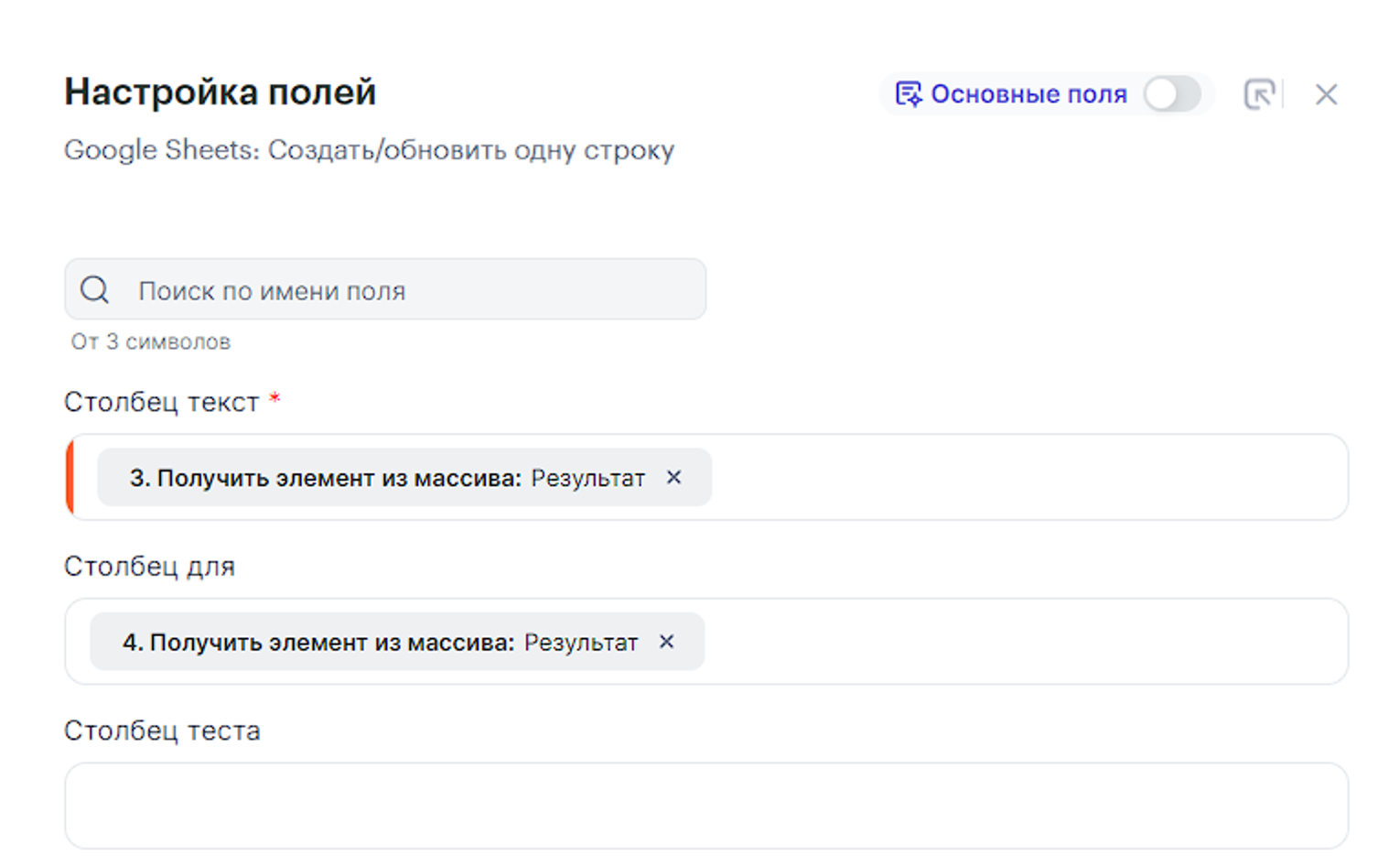Click the Основные поля text label

1028,94
